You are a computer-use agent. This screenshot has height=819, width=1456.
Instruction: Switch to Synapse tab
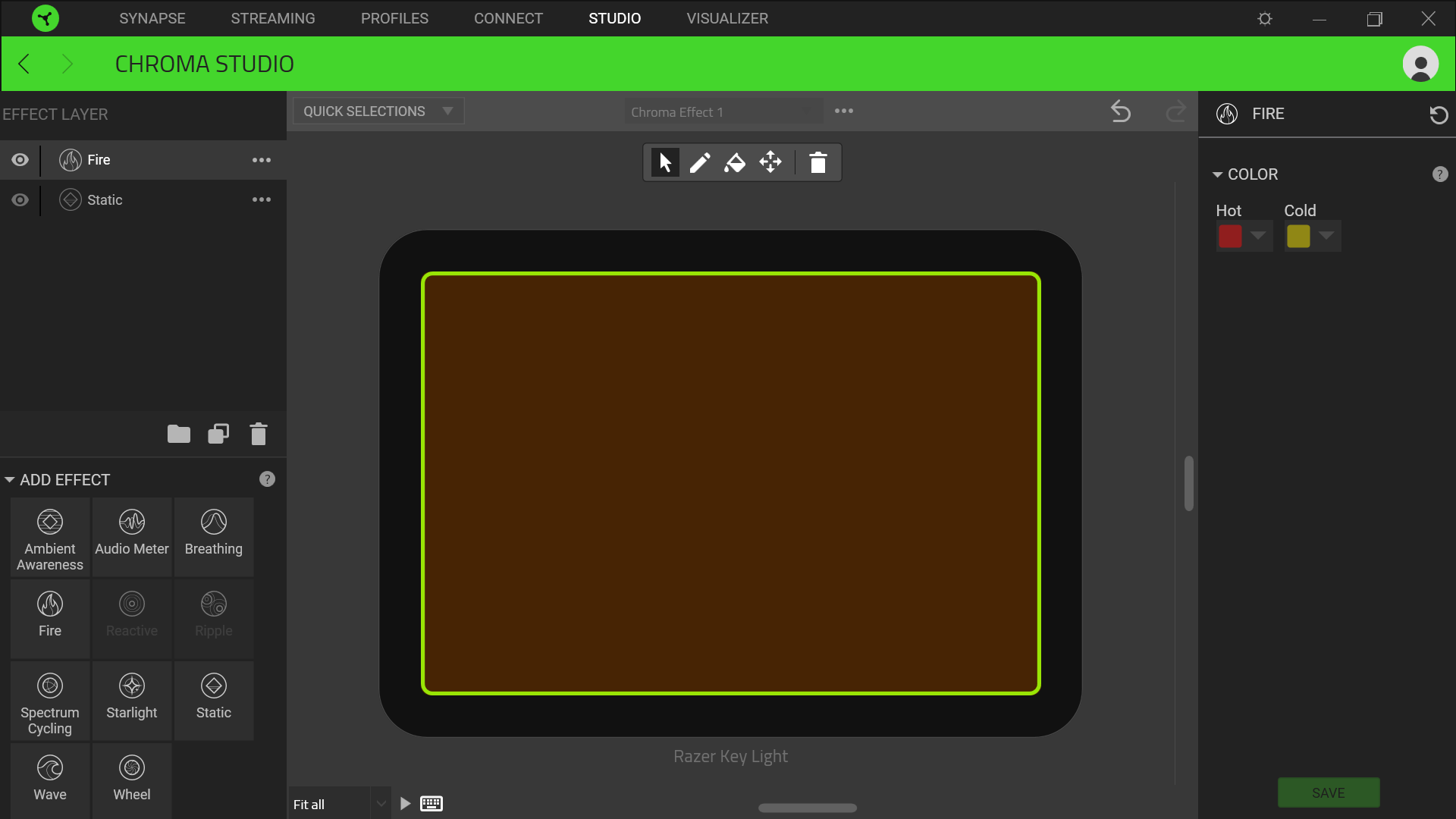[152, 18]
